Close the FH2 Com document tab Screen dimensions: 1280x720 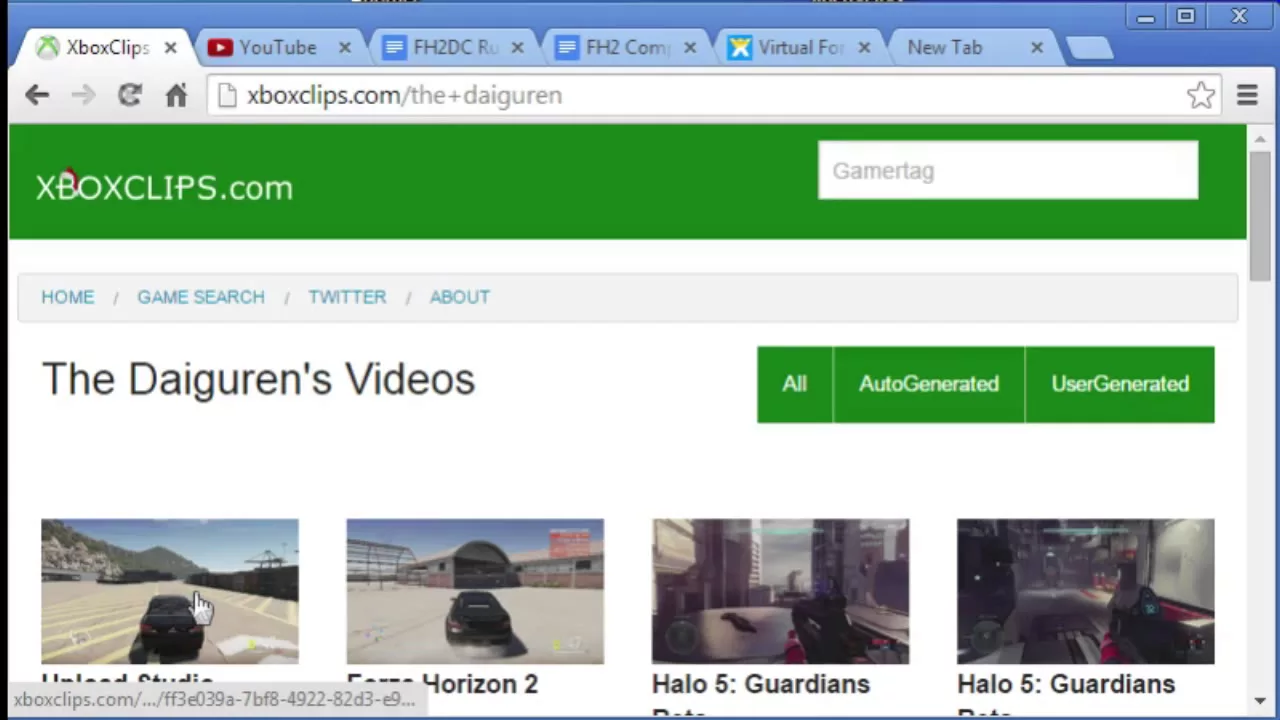(x=690, y=47)
